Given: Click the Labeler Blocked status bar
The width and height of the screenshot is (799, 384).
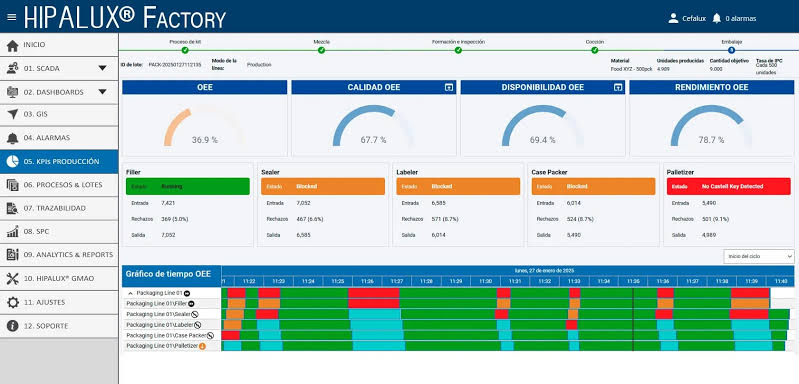Looking at the screenshot, I should pyautogui.click(x=458, y=186).
